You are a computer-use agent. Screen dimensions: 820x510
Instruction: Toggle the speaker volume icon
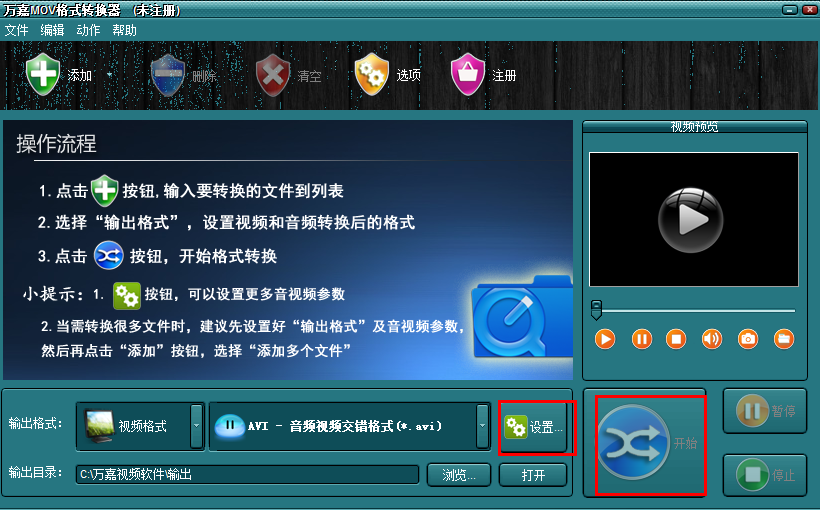712,339
